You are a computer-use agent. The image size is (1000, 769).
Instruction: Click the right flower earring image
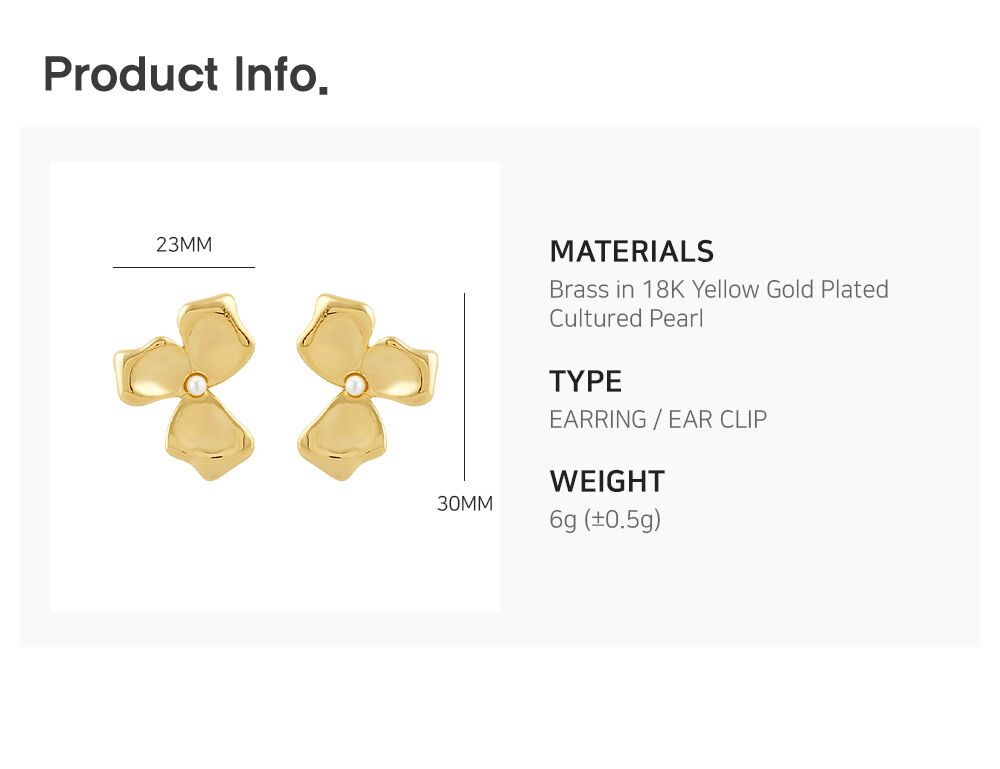click(367, 386)
